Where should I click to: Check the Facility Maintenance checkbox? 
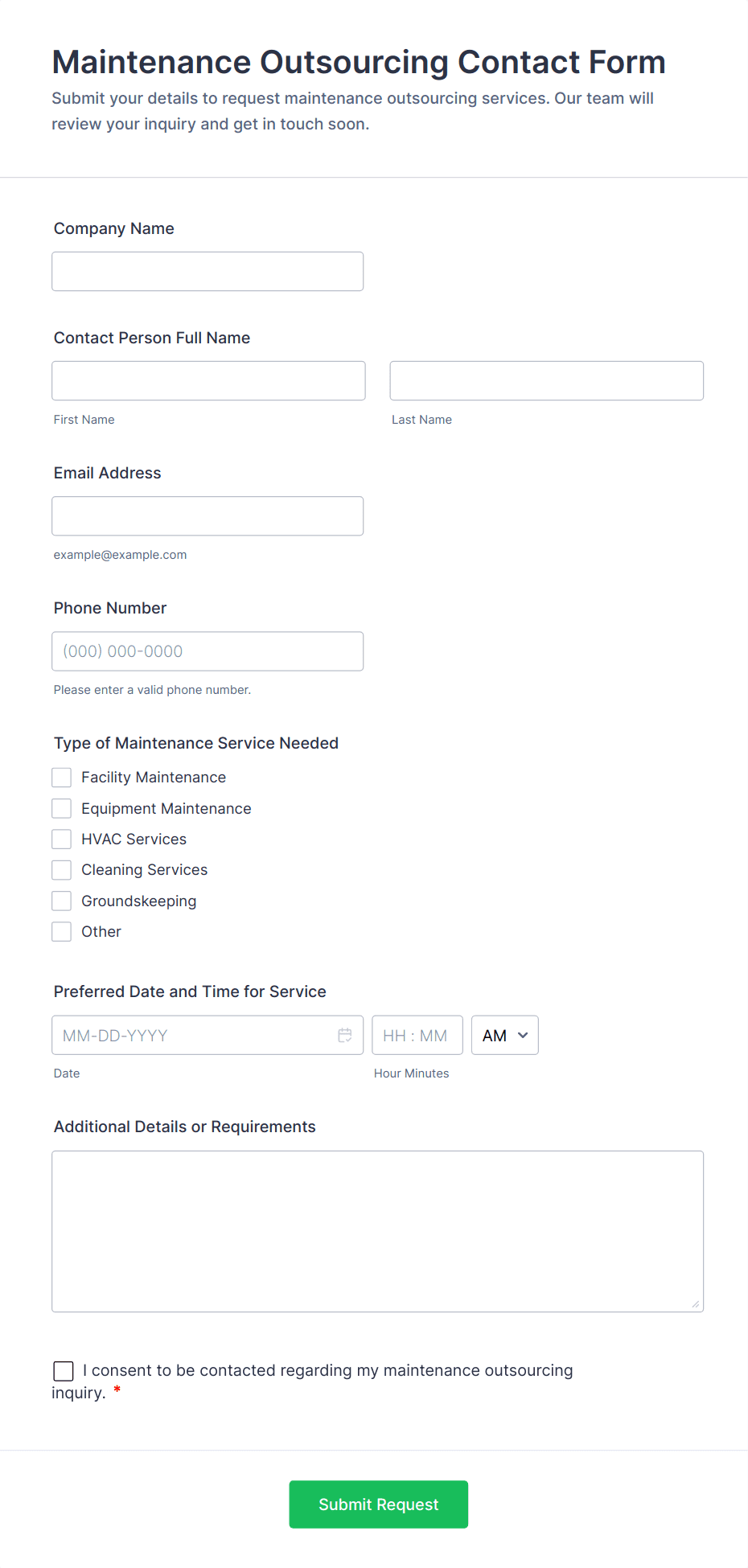coord(62,778)
